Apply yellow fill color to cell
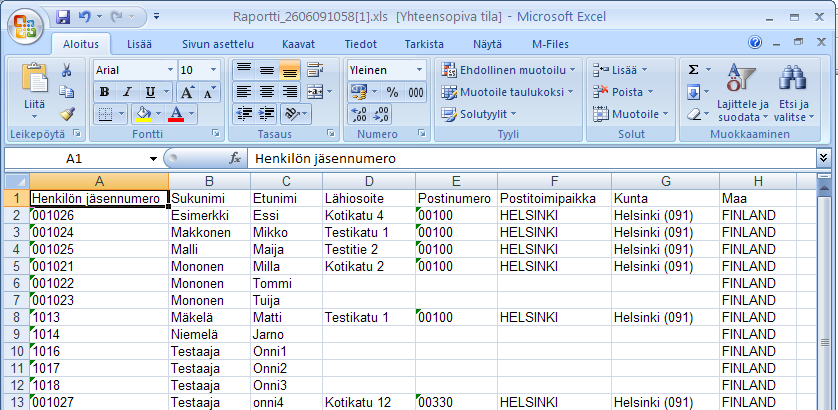Image resolution: width=838 pixels, height=410 pixels. coord(142,114)
